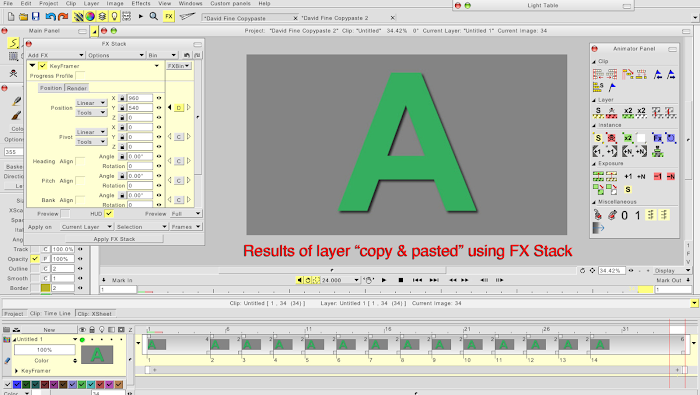700x395 pixels.
Task: Click the flag icon in Animator Clip section
Action: click(x=612, y=87)
